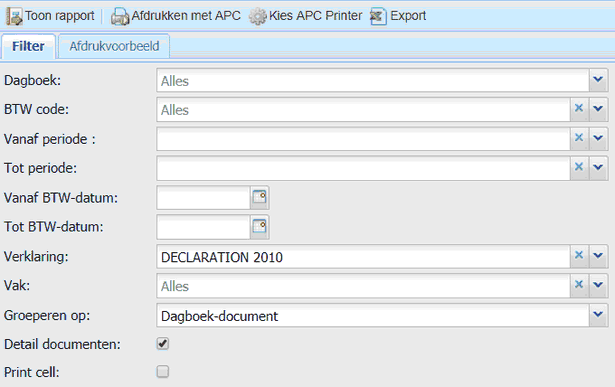Clear the BTW code selection
This screenshot has width=615, height=387.
point(579,108)
